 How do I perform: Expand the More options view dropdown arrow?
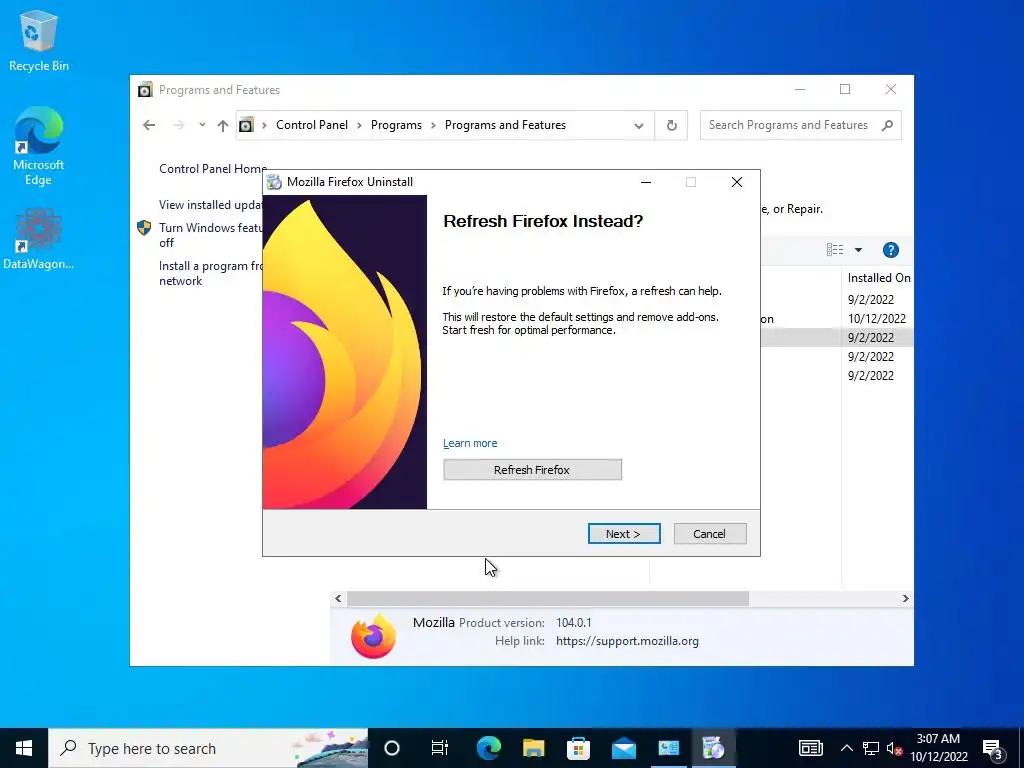[x=858, y=249]
